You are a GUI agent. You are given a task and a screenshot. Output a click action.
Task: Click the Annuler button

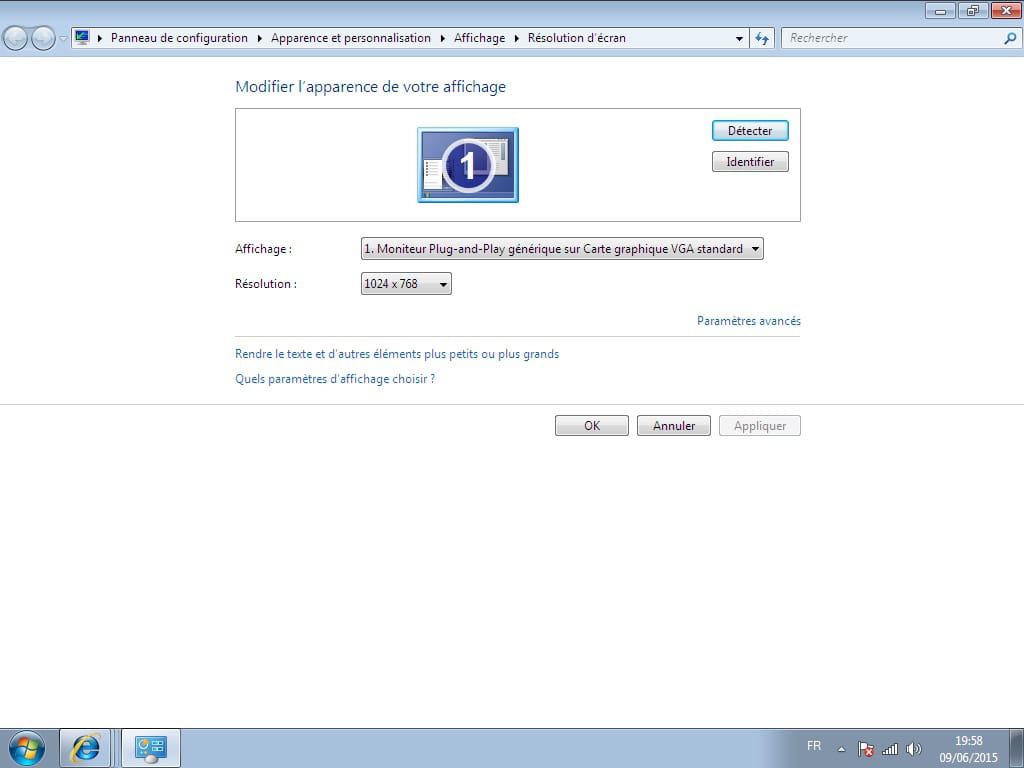click(673, 426)
